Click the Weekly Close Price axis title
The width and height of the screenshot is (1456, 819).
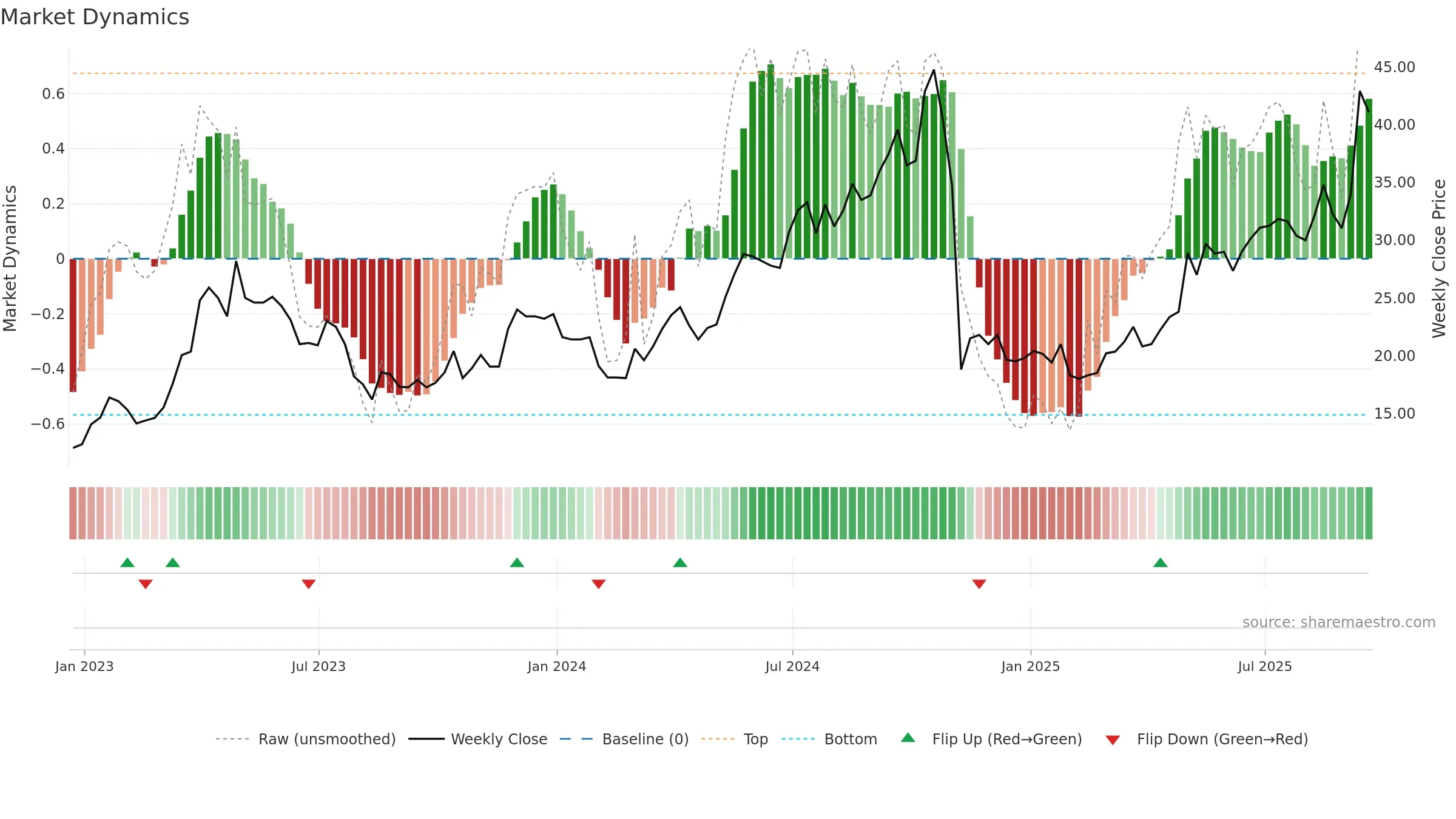[x=1439, y=258]
